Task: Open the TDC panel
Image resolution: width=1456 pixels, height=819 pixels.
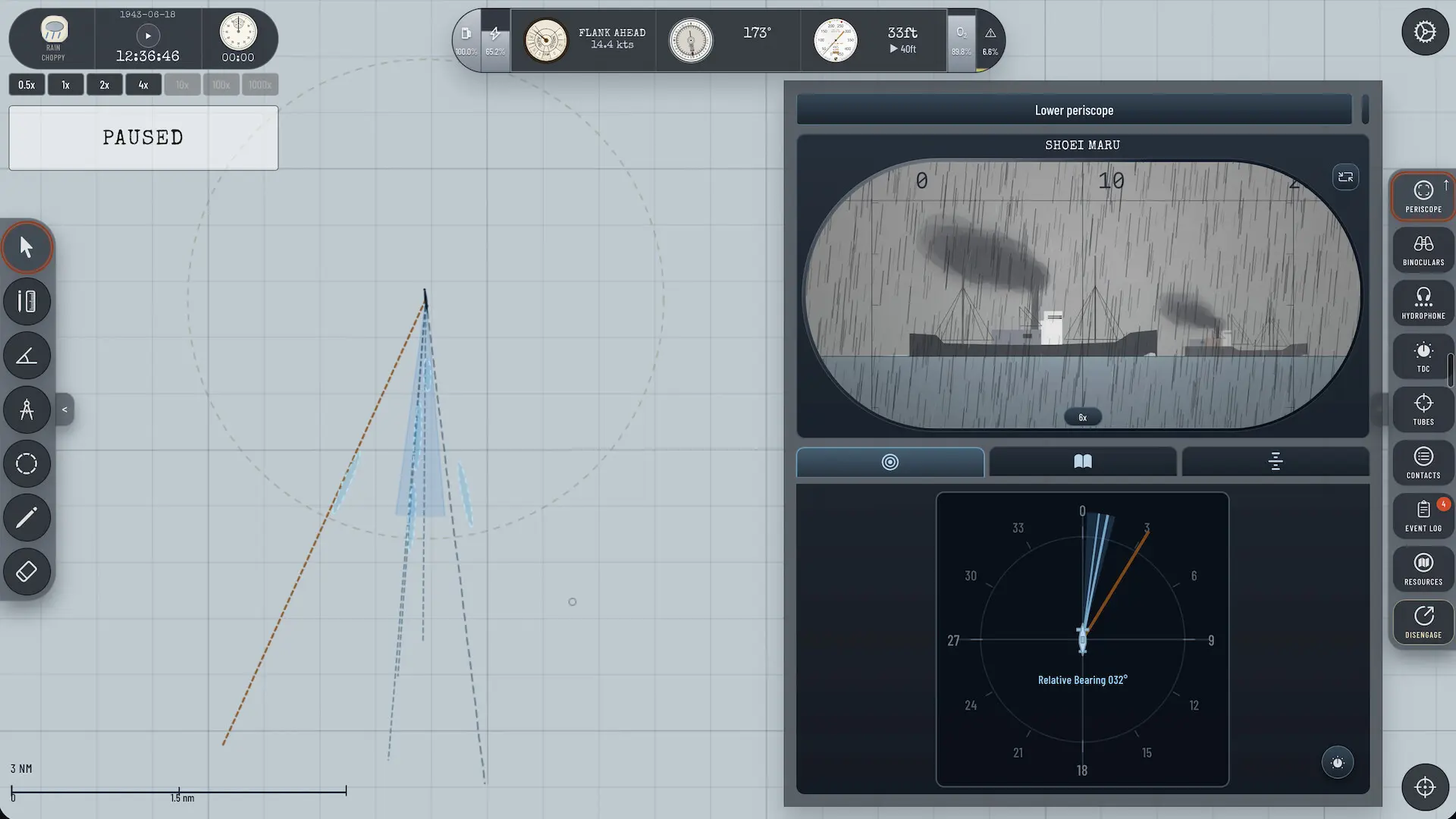Action: coord(1423,356)
